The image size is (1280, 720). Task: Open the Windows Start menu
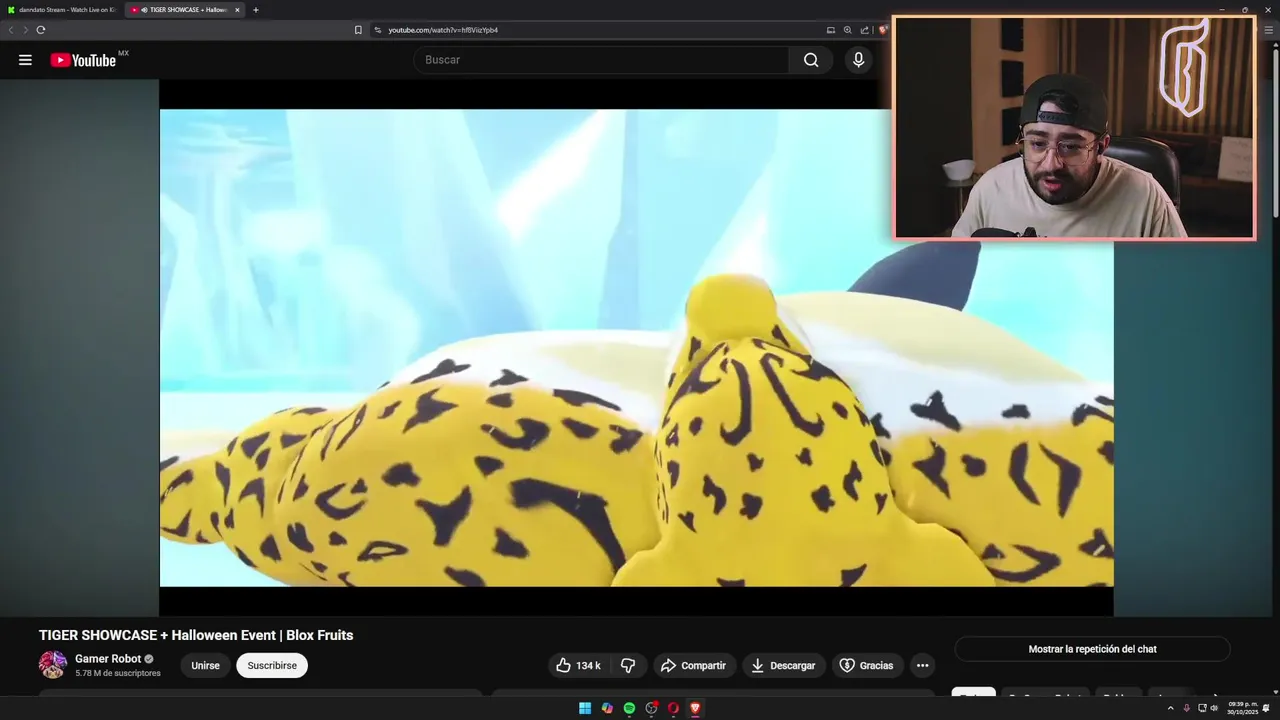tap(585, 708)
